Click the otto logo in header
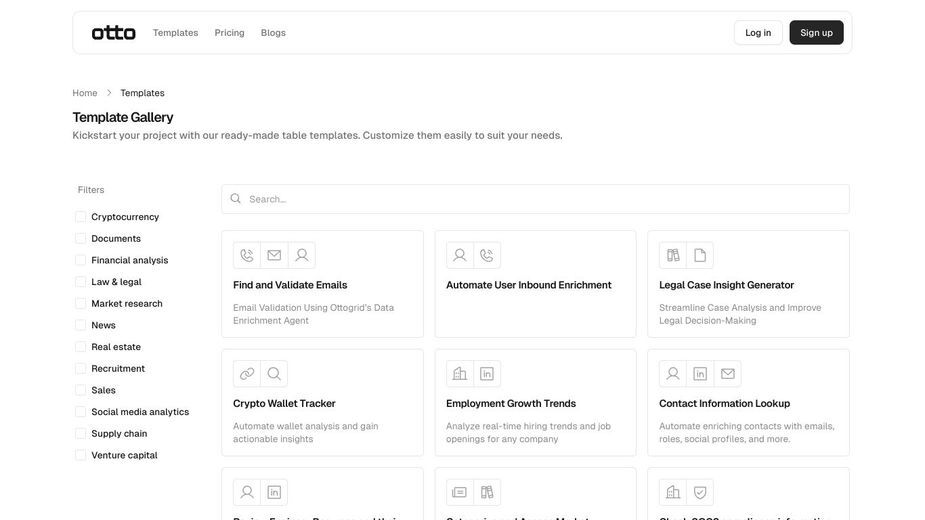The width and height of the screenshot is (925, 520). pyautogui.click(x=113, y=32)
